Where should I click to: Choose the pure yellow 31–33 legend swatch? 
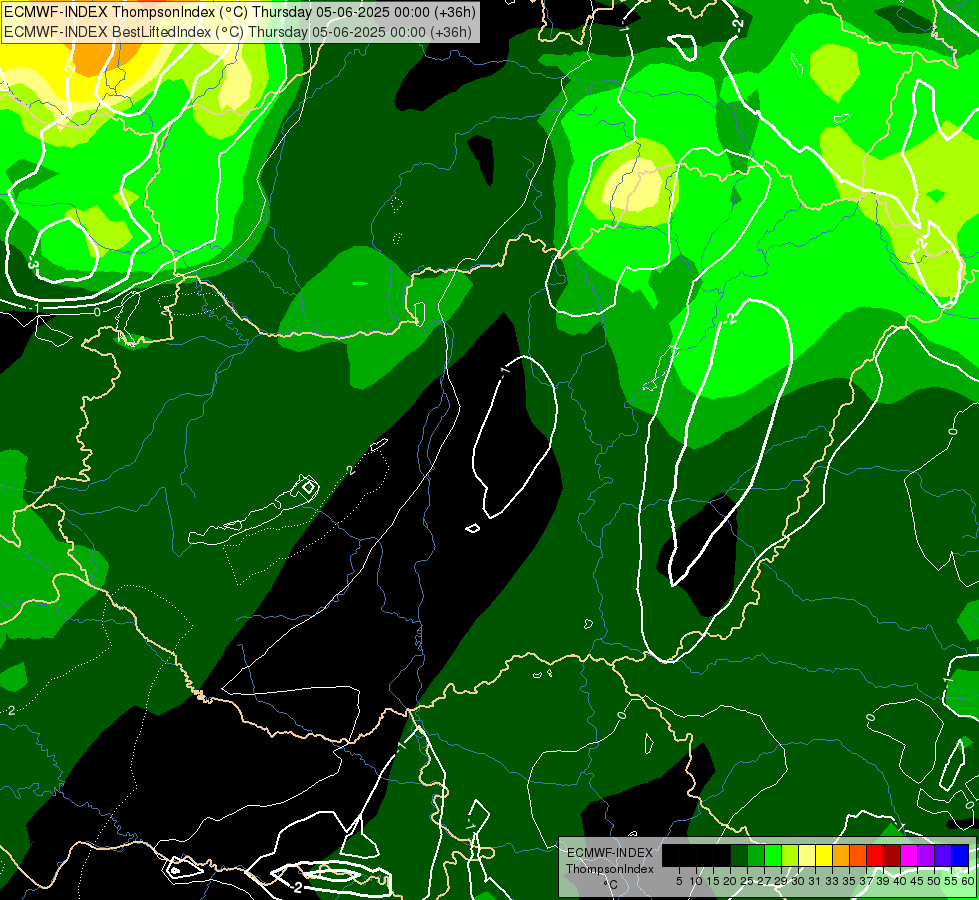[x=824, y=855]
